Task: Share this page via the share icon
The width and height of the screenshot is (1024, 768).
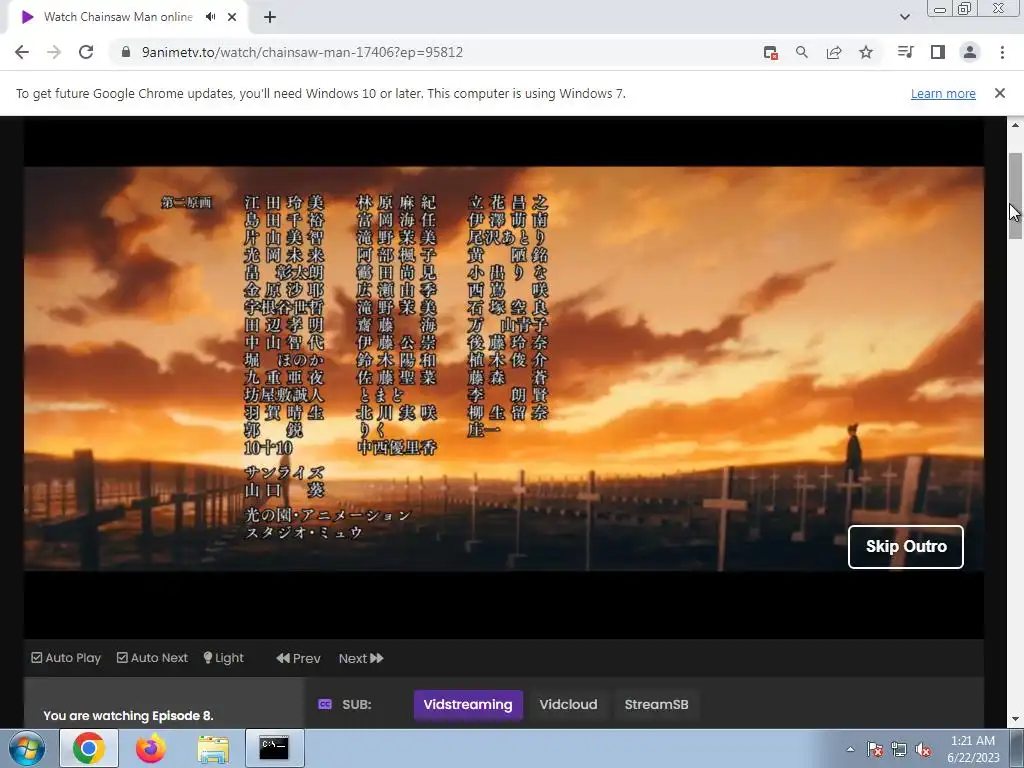Action: click(x=834, y=52)
